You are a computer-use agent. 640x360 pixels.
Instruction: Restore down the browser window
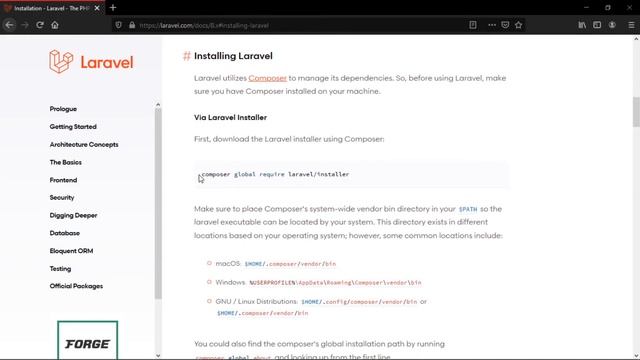tap(608, 7)
